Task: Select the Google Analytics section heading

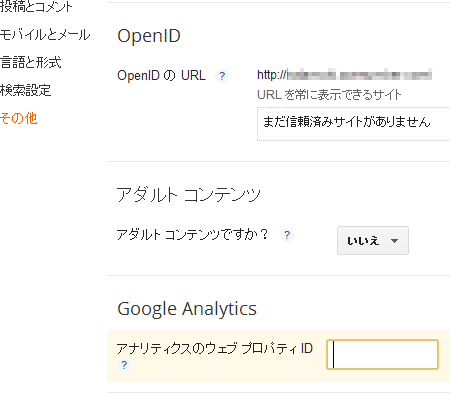Action: [x=187, y=309]
